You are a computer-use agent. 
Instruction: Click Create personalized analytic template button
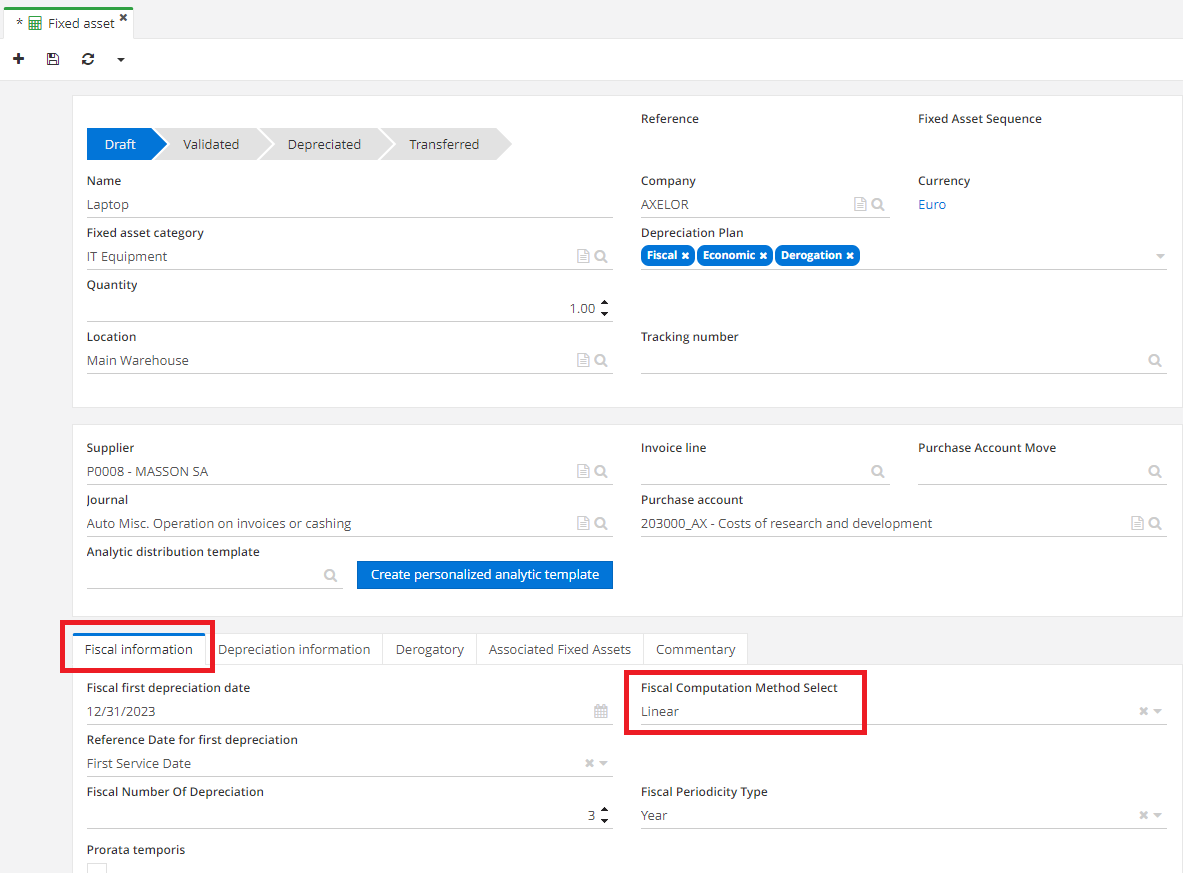484,575
